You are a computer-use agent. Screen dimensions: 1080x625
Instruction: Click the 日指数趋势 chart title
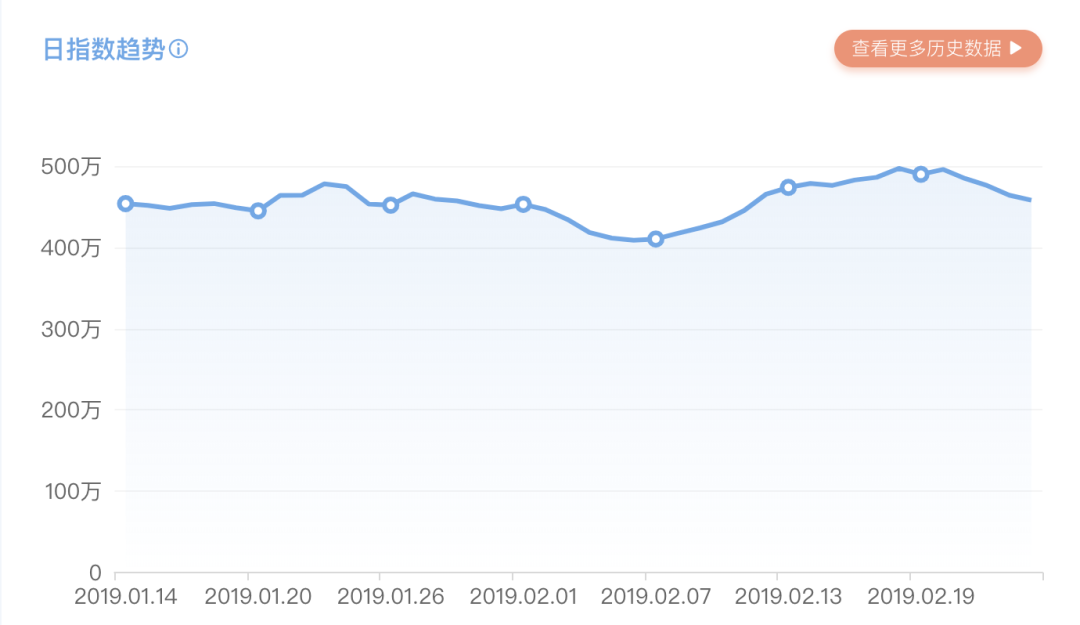103,49
